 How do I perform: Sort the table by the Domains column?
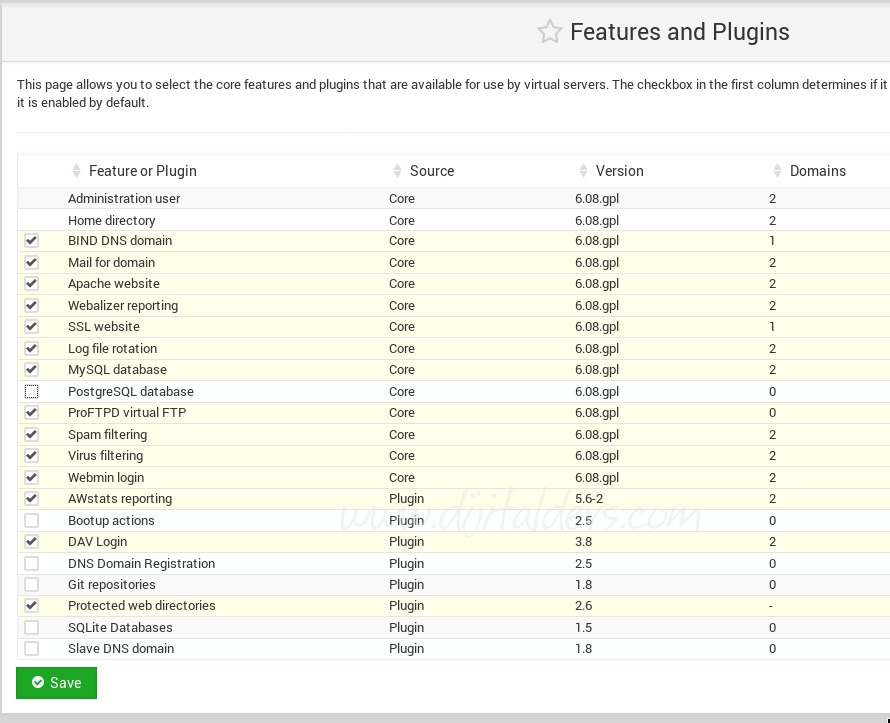click(x=779, y=170)
